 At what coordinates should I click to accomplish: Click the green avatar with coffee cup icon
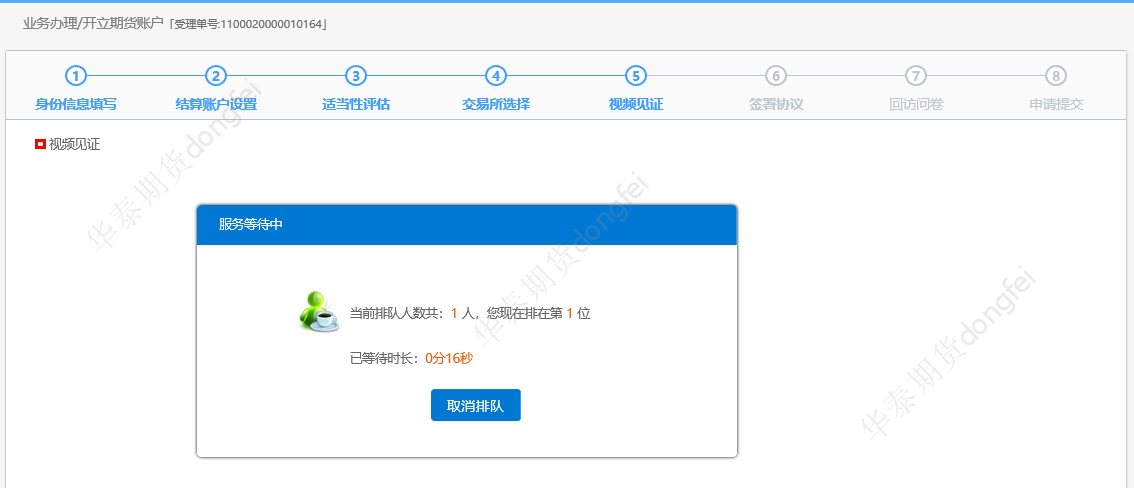(x=319, y=311)
